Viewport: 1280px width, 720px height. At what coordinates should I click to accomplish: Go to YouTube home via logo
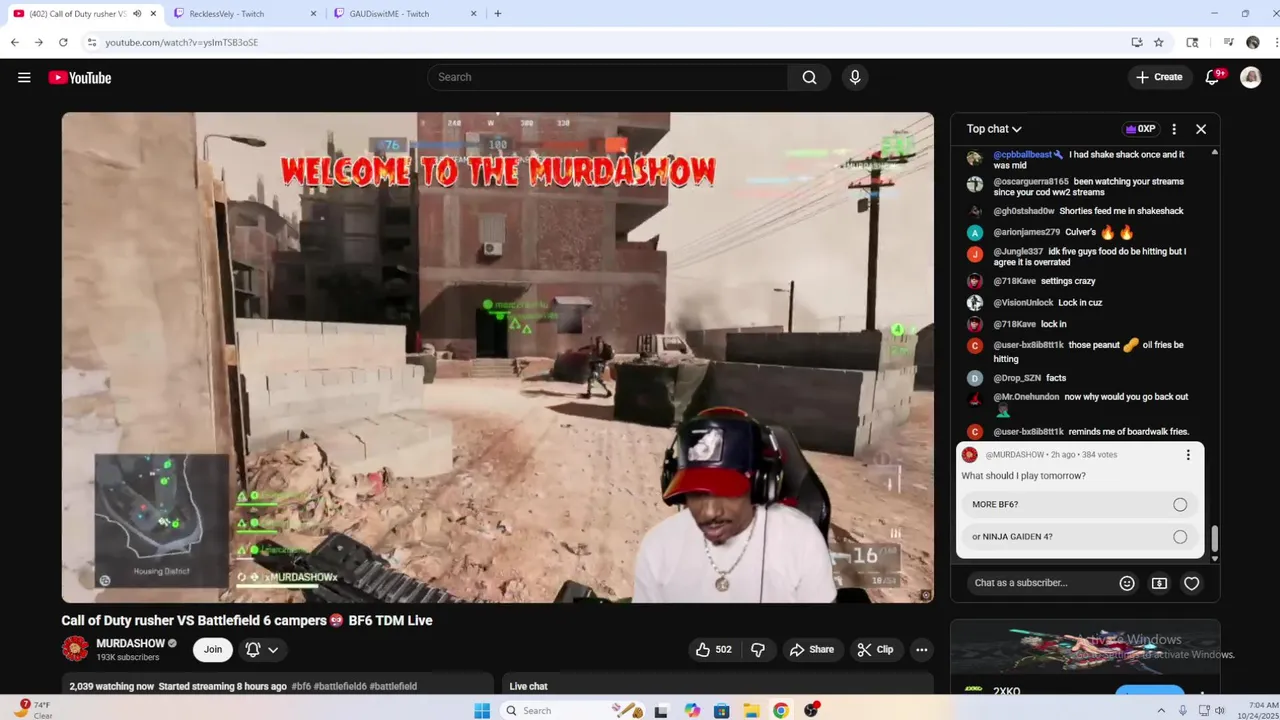[80, 78]
